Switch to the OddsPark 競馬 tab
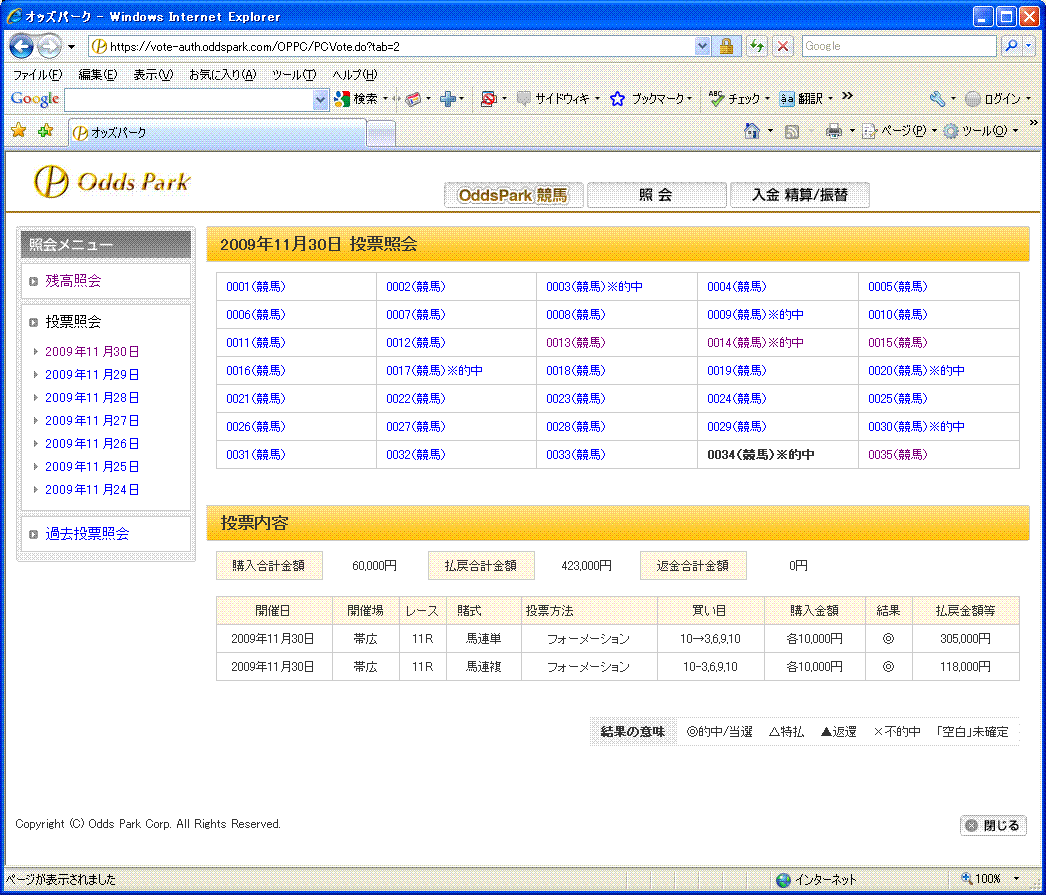 (514, 195)
